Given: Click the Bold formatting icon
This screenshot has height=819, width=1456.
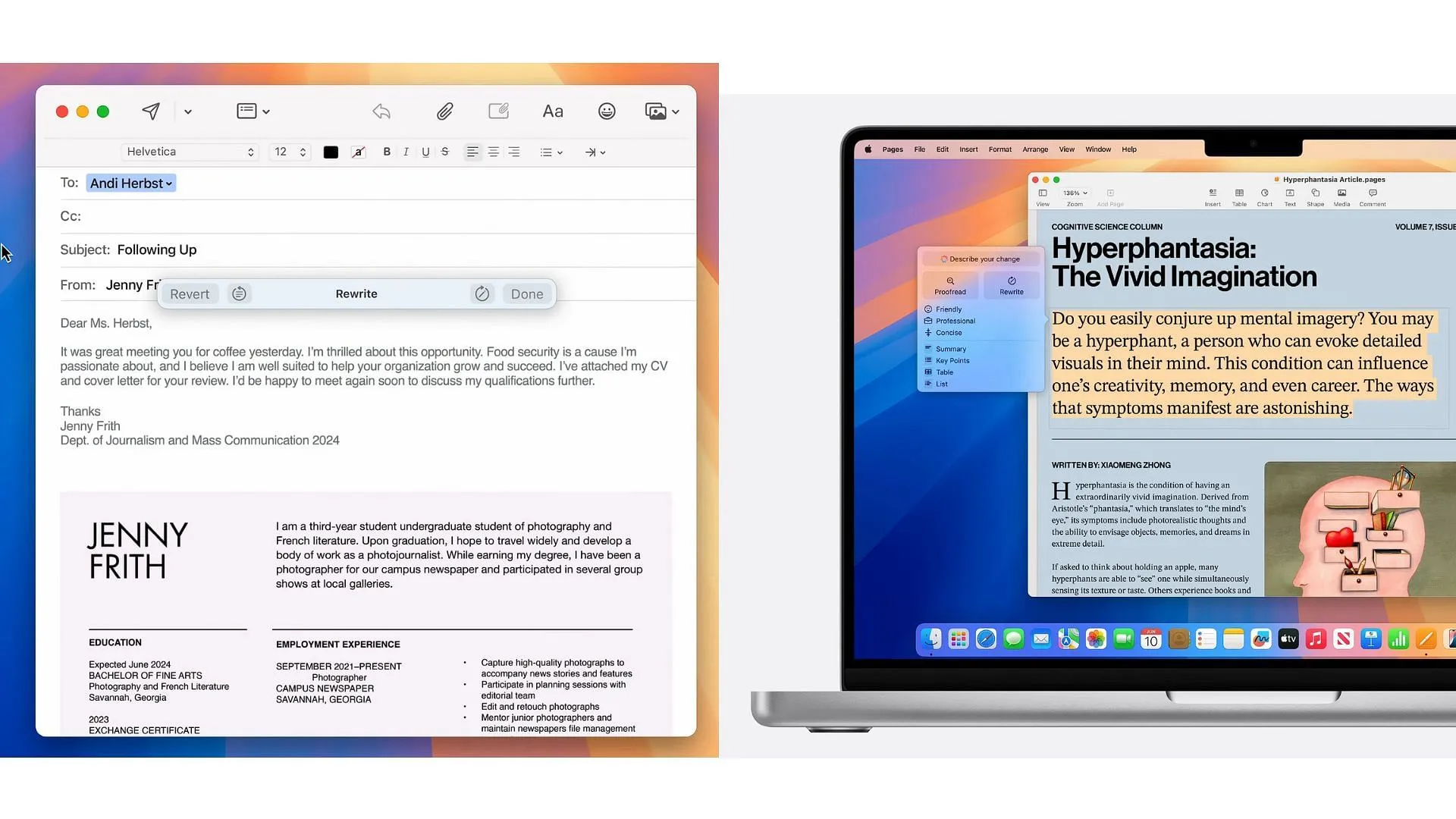Looking at the screenshot, I should 387,151.
